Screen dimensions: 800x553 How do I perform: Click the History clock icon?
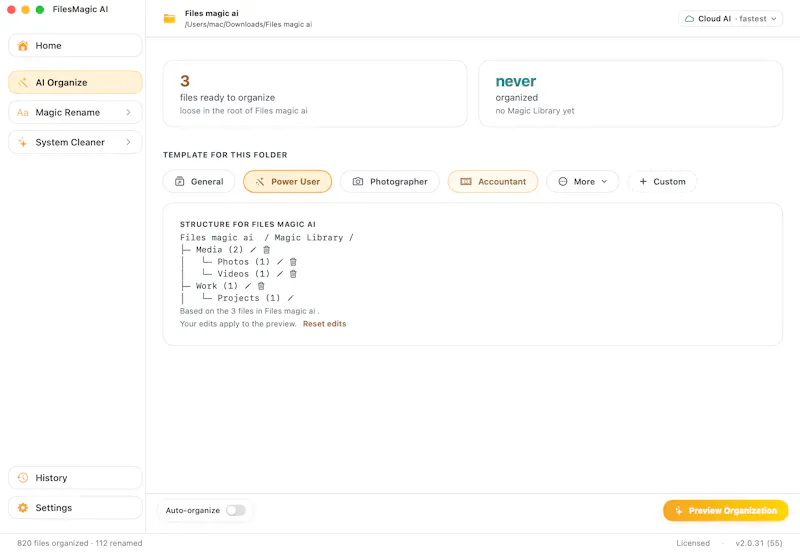22,478
